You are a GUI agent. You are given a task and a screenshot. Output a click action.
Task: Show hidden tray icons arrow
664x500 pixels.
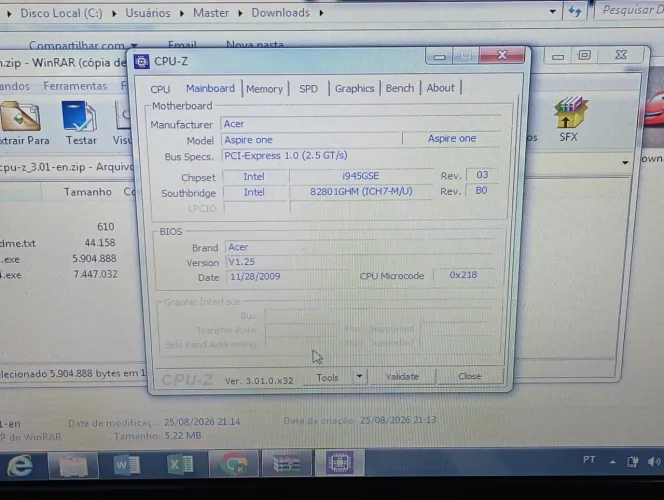coord(612,462)
